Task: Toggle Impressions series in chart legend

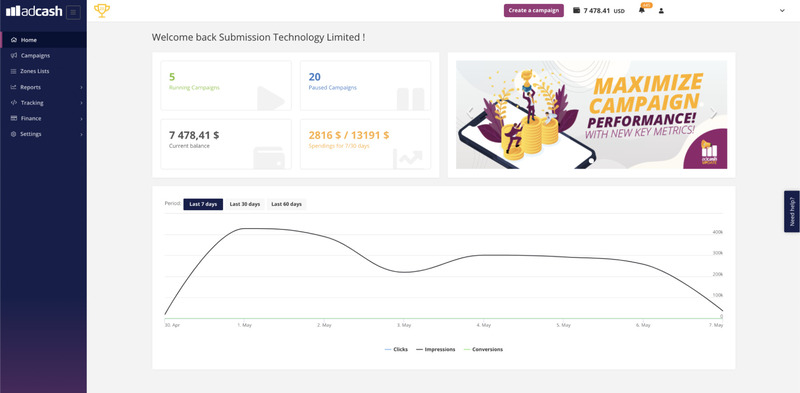Action: (x=435, y=350)
